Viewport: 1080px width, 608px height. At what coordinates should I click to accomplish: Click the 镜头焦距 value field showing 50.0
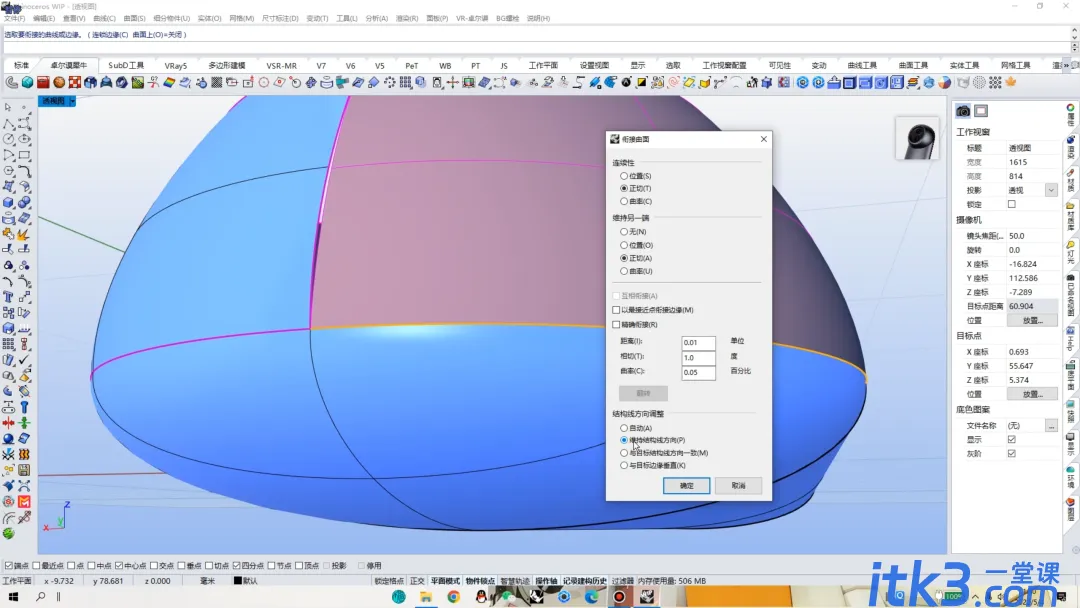tap(1032, 235)
